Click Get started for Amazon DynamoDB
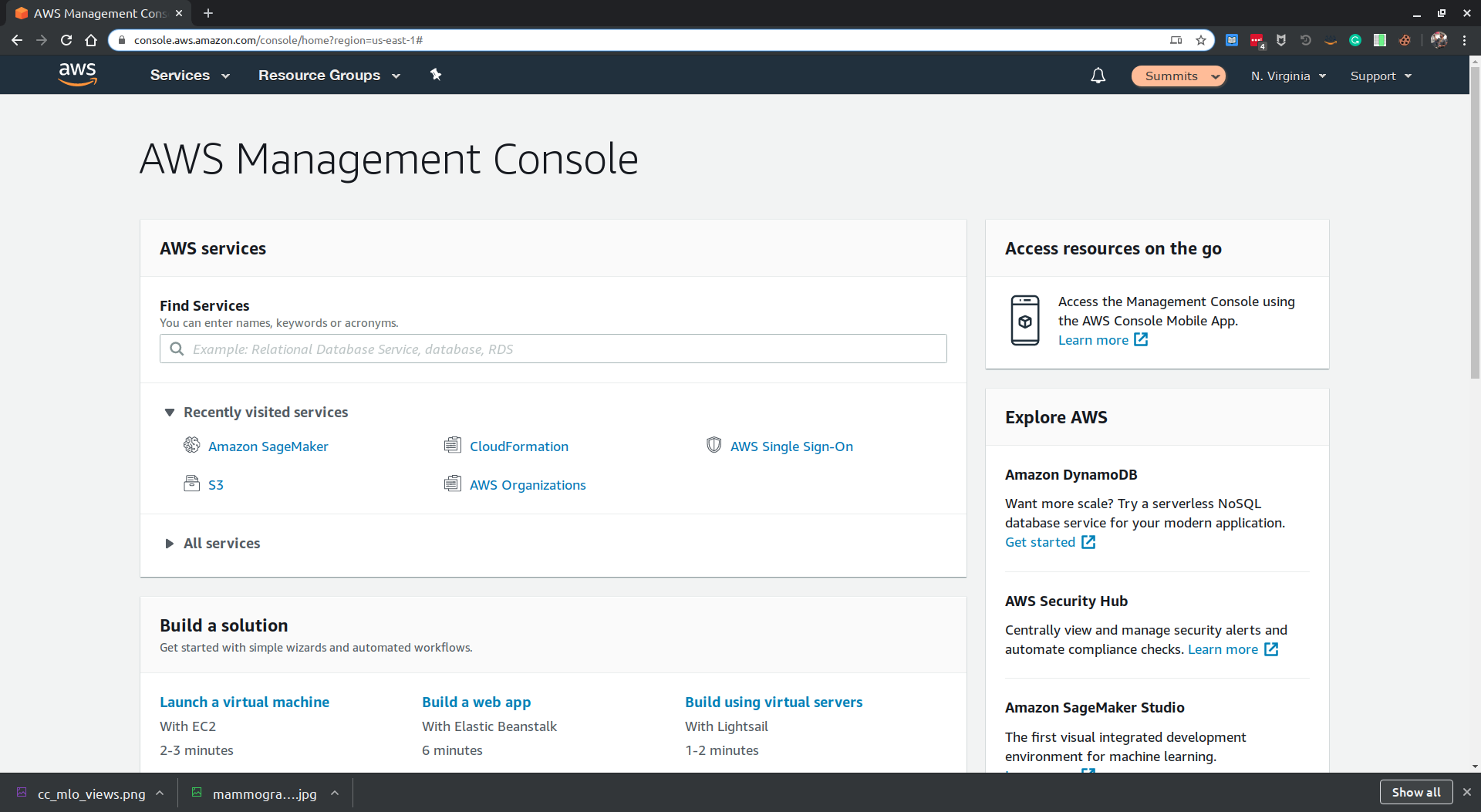 (x=1040, y=542)
